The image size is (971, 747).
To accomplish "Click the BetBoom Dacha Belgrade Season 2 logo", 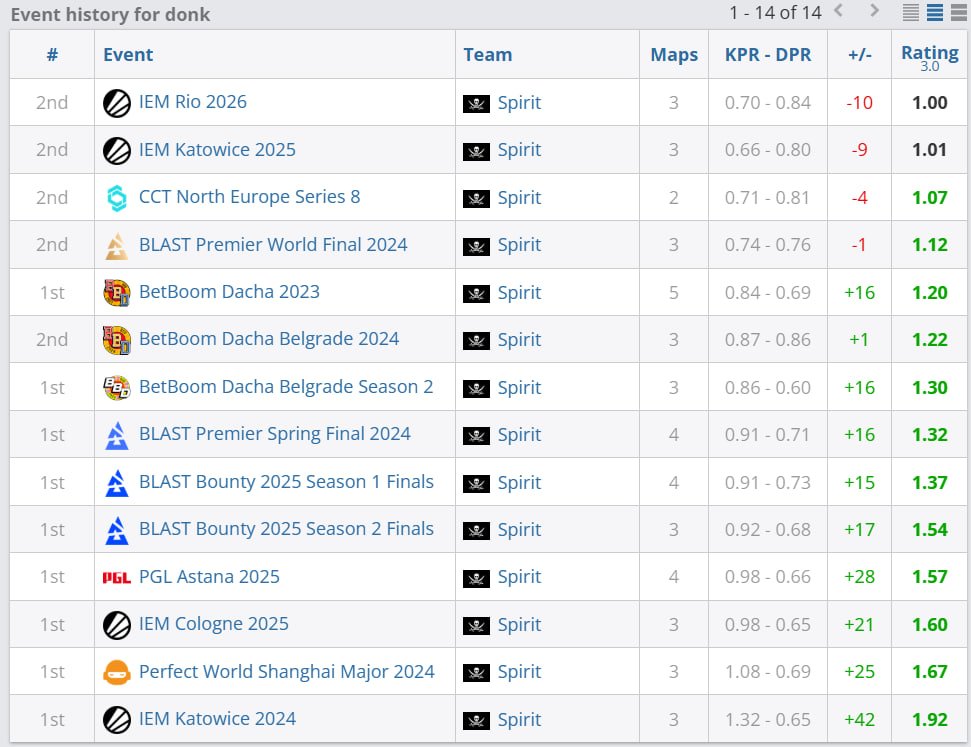I will pos(116,388).
